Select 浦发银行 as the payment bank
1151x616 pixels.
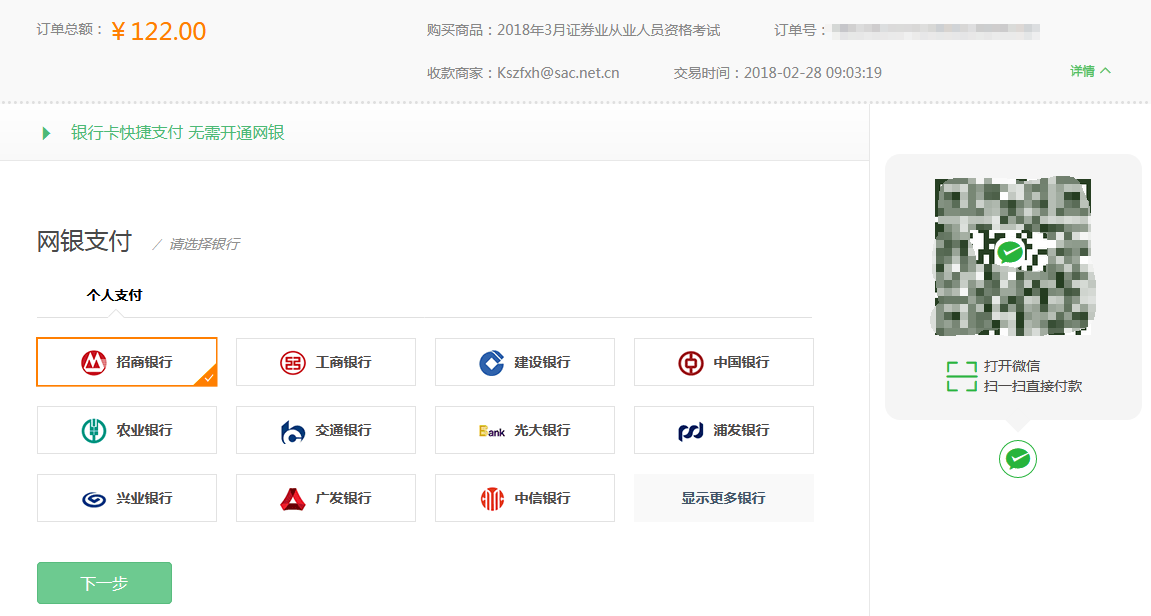[x=724, y=430]
